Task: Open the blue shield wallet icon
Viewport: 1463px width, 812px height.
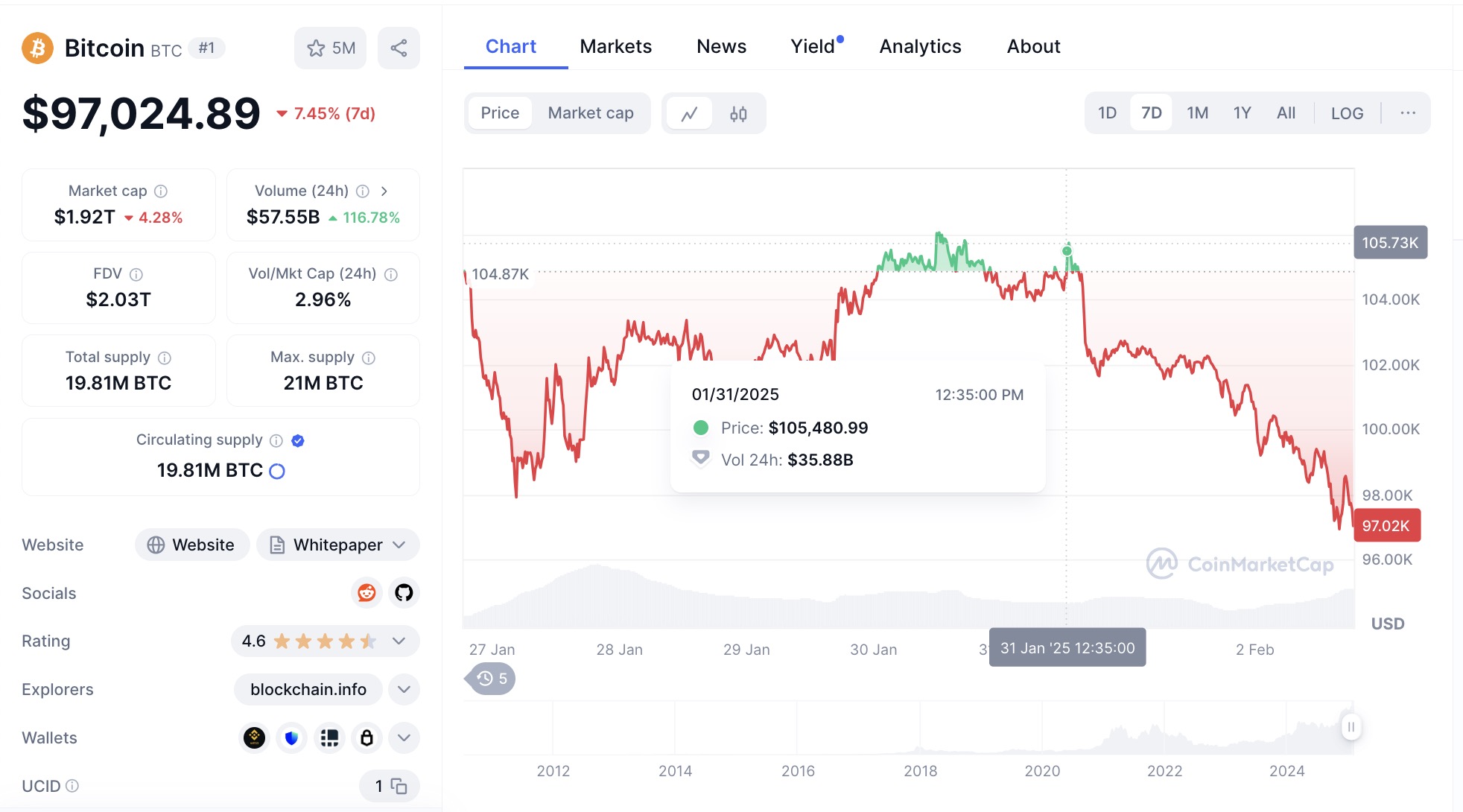Action: tap(292, 738)
